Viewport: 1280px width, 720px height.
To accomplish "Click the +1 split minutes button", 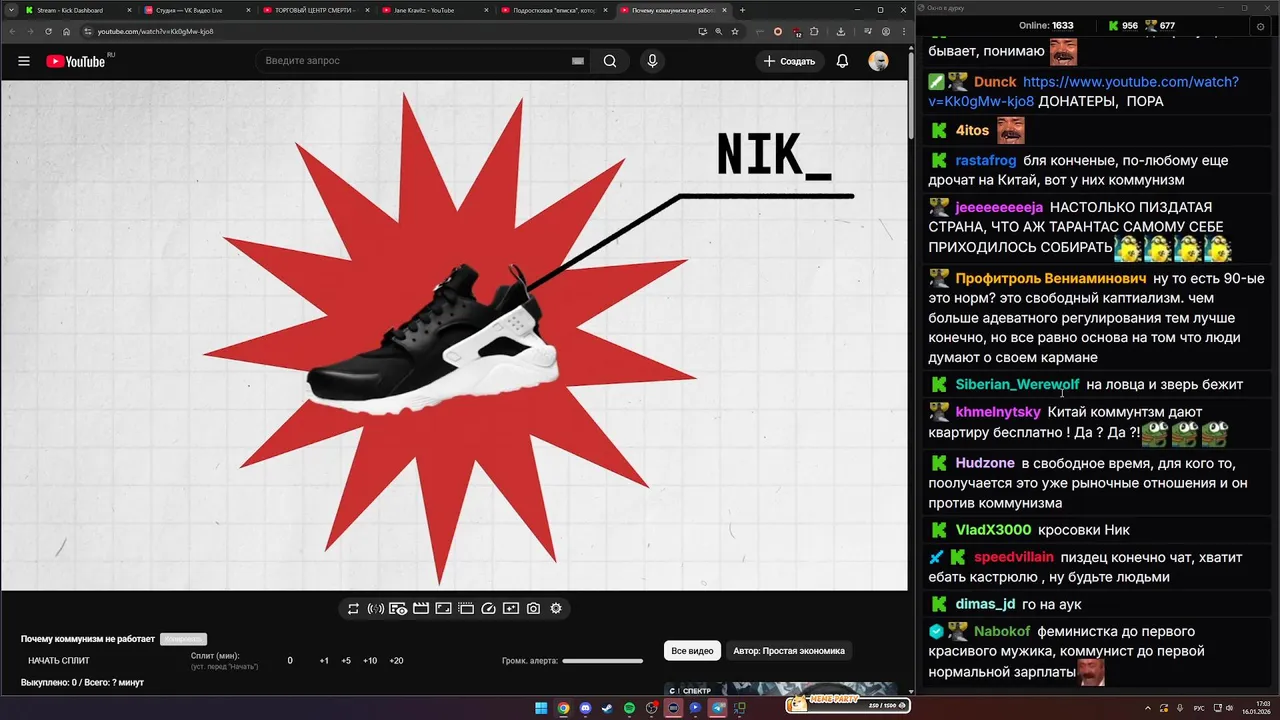I will click(x=324, y=661).
